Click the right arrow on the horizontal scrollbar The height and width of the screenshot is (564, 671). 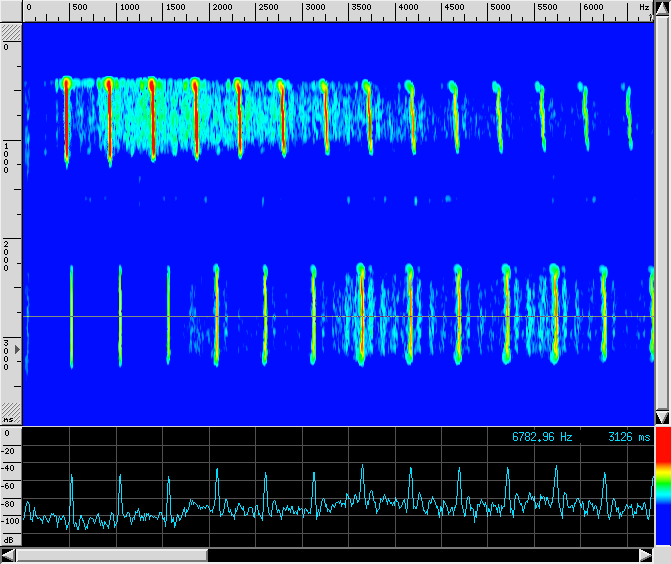click(x=645, y=555)
